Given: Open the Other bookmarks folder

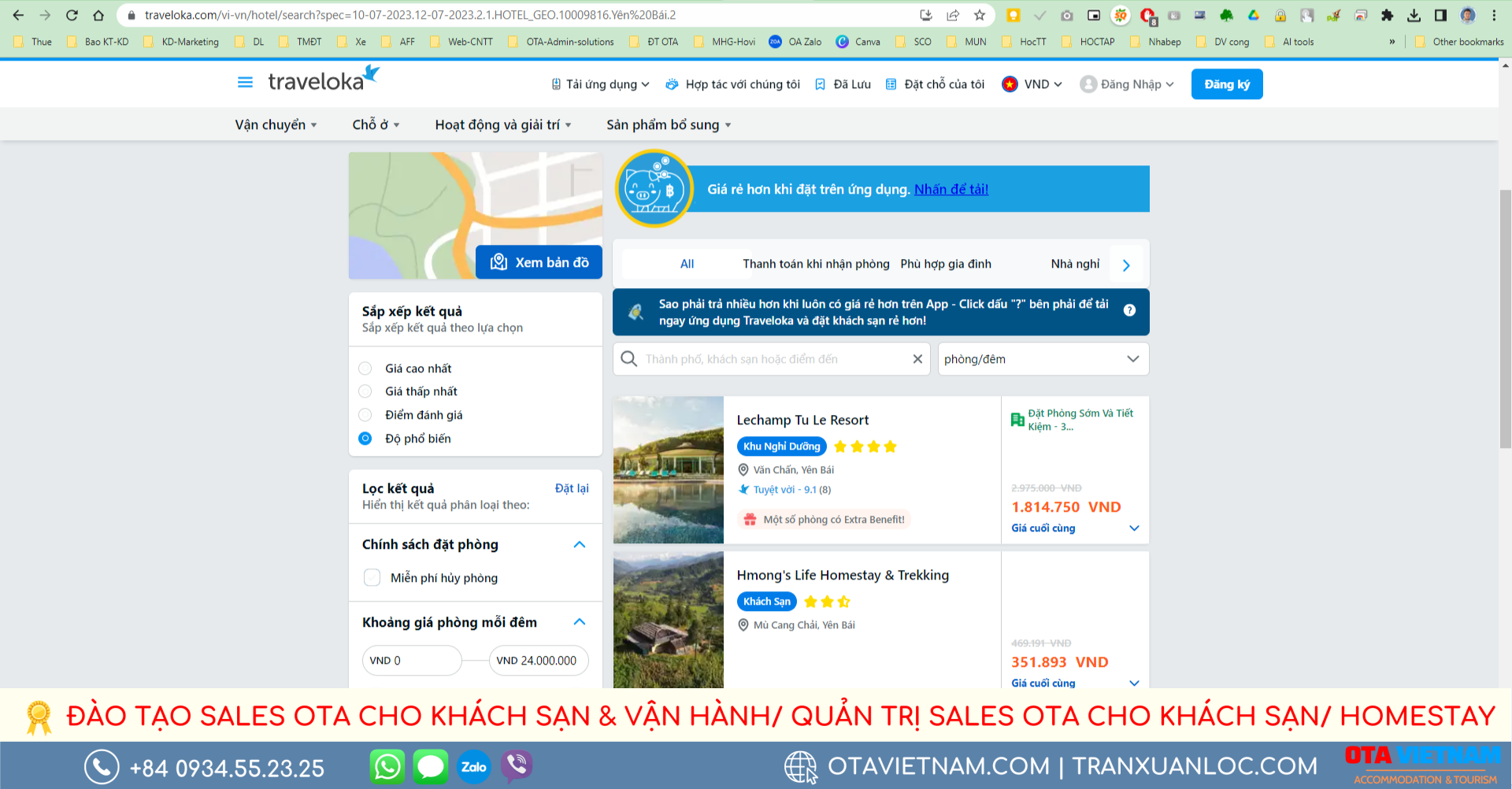Looking at the screenshot, I should [1459, 42].
